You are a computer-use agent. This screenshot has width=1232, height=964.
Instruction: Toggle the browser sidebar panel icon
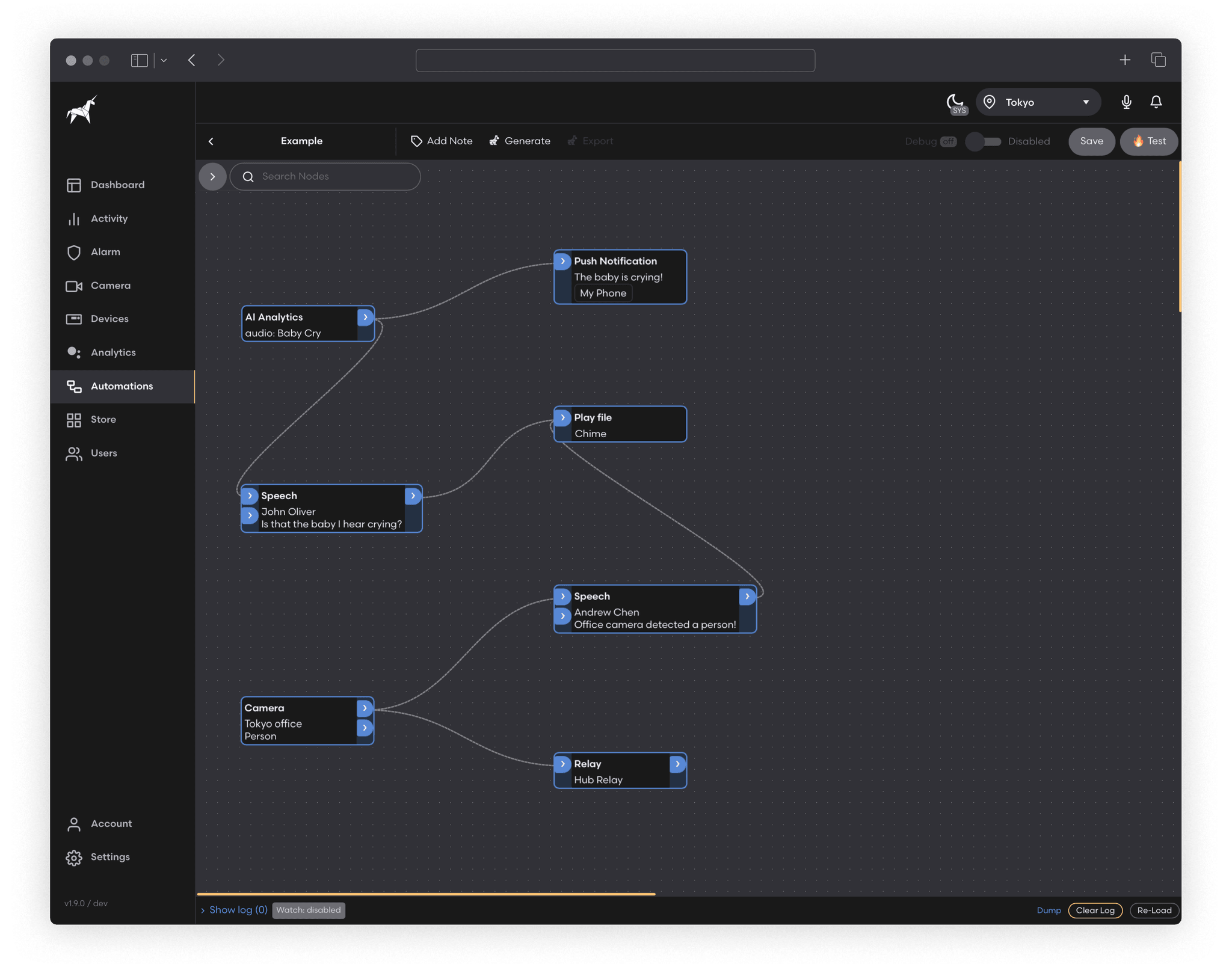140,60
